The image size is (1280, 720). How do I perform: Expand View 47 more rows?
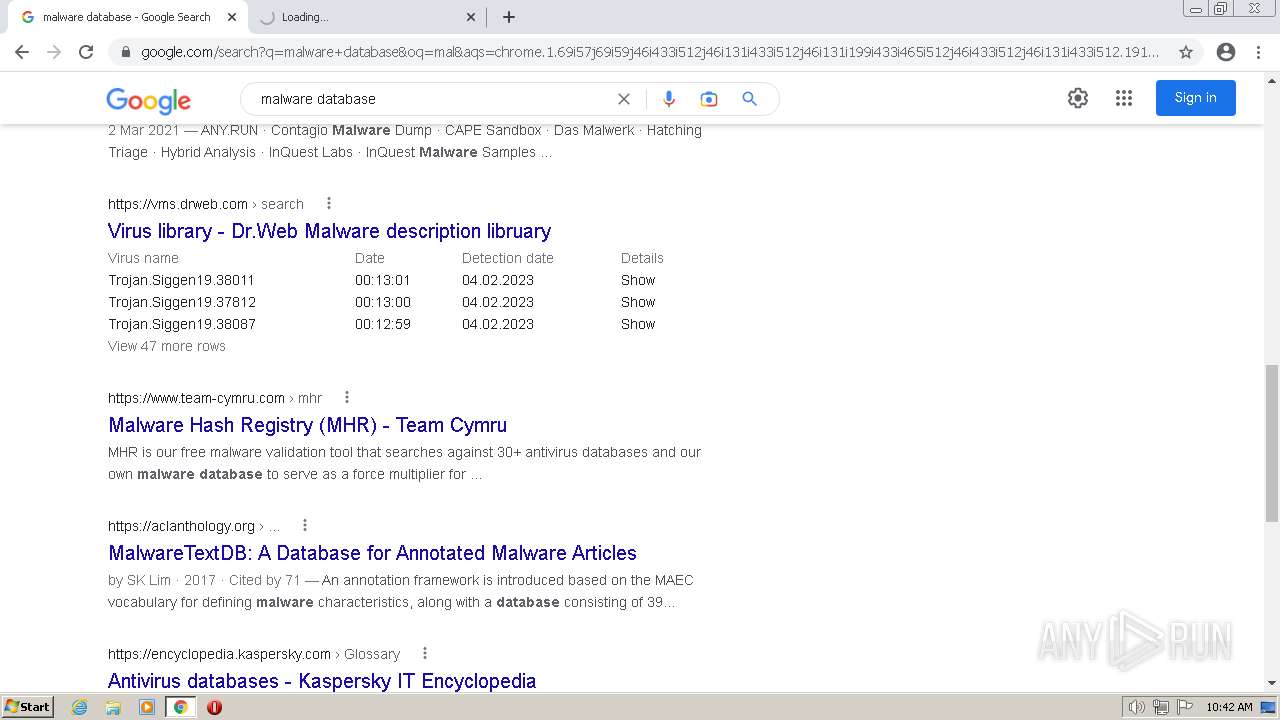[x=167, y=346]
